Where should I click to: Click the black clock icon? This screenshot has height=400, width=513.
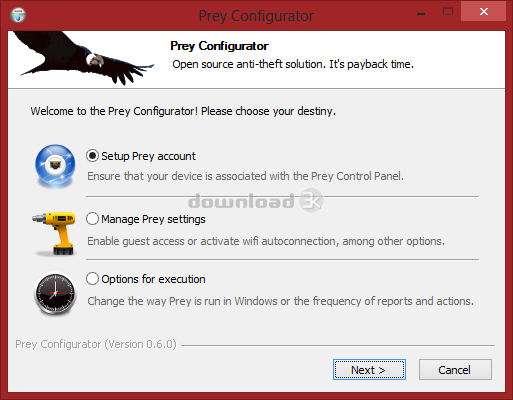pos(55,294)
